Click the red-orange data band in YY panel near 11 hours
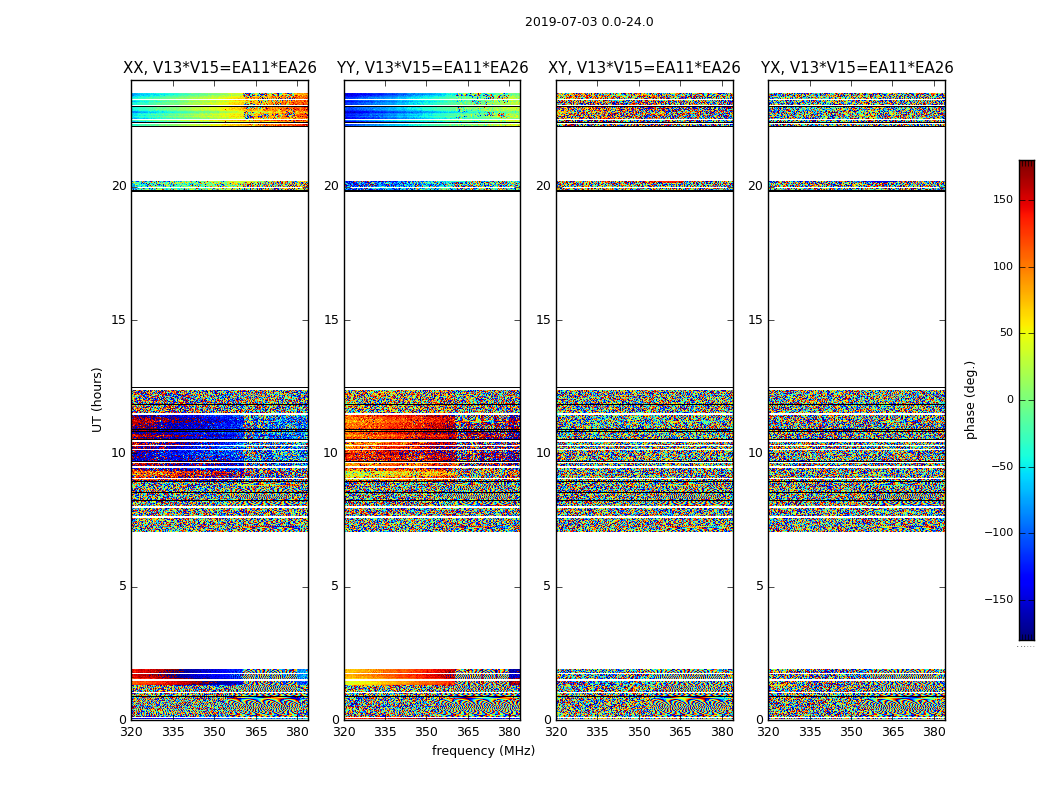This screenshot has height=800, width=1050. pyautogui.click(x=400, y=425)
